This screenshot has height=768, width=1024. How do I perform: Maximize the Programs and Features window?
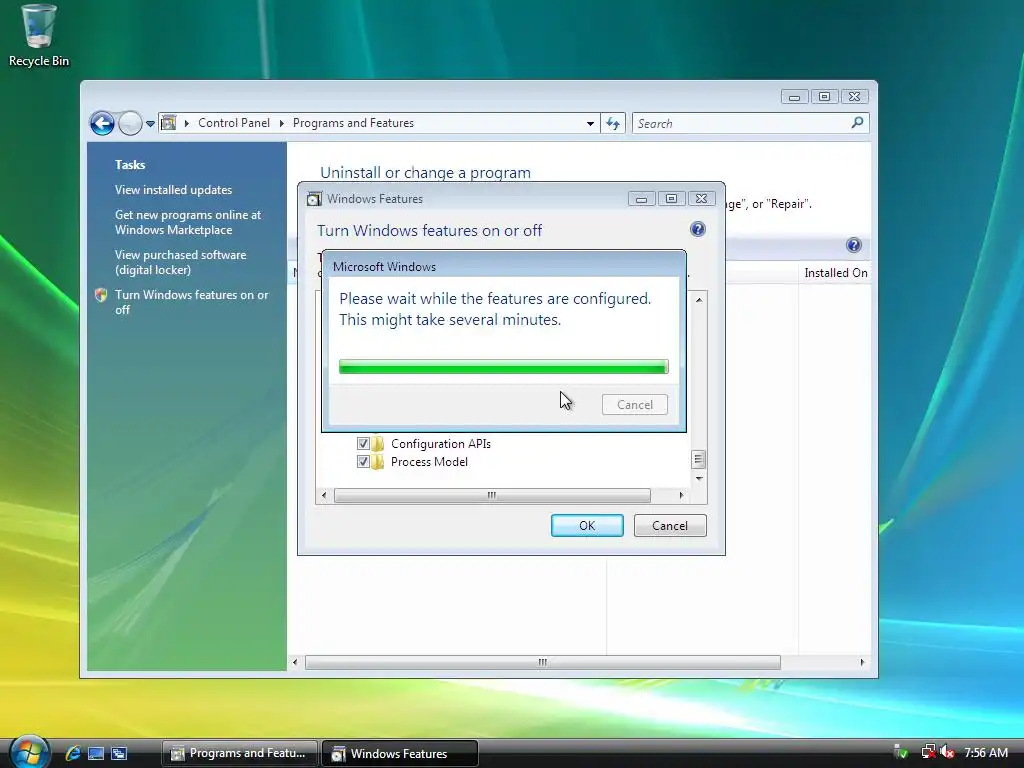[824, 97]
